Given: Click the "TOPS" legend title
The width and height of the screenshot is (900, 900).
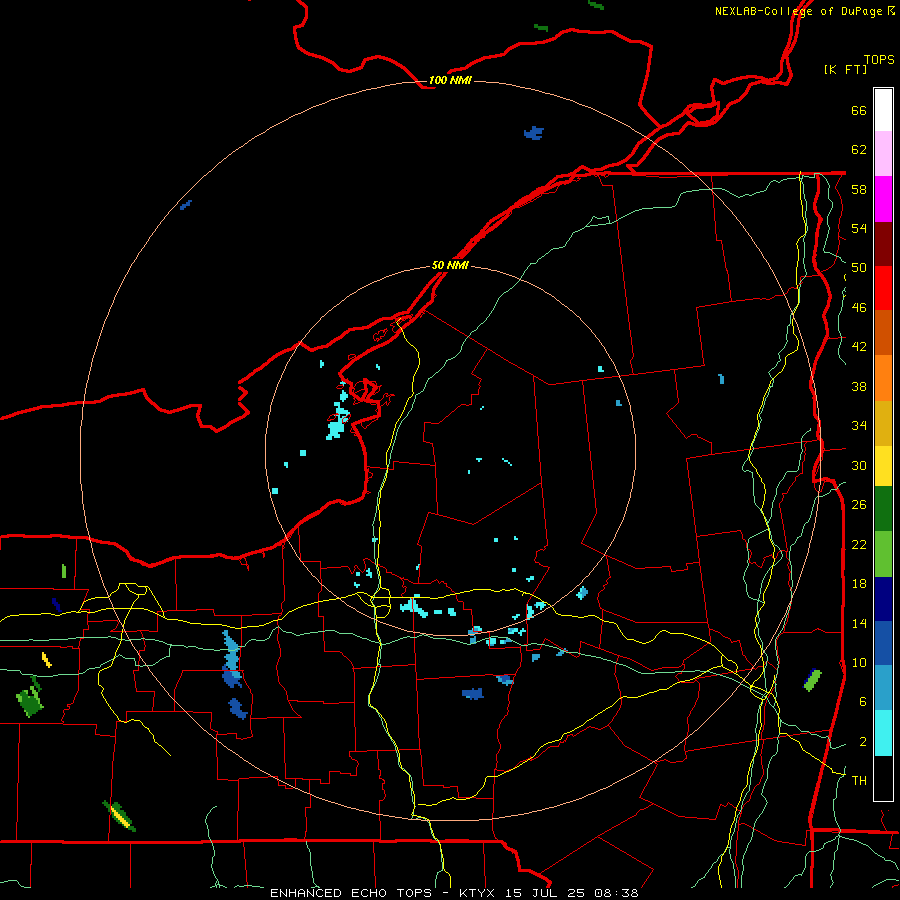Looking at the screenshot, I should pos(879,60).
